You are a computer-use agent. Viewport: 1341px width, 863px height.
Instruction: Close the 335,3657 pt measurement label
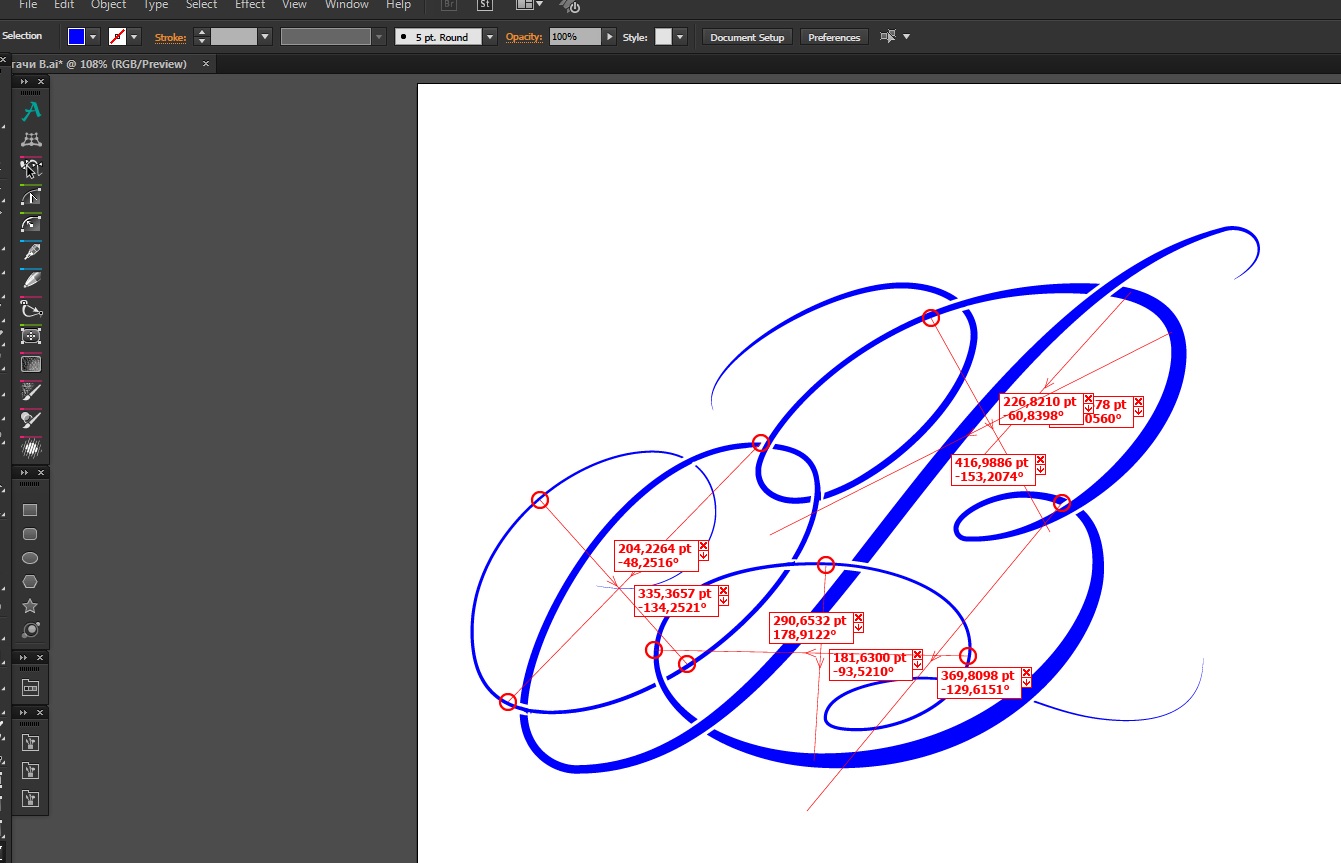723,592
